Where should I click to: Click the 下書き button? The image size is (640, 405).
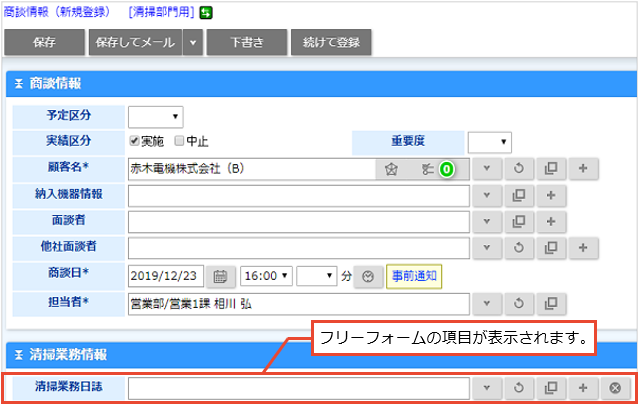247,42
